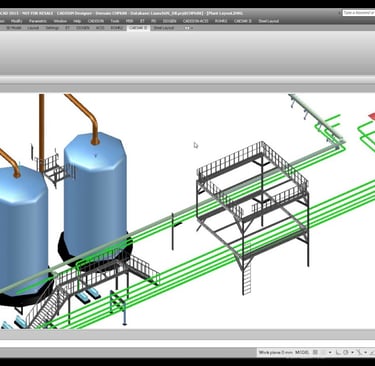Screen dimensions: 375x366
Task: Click the grid layout icon beside MODEL
Action: coord(315,352)
